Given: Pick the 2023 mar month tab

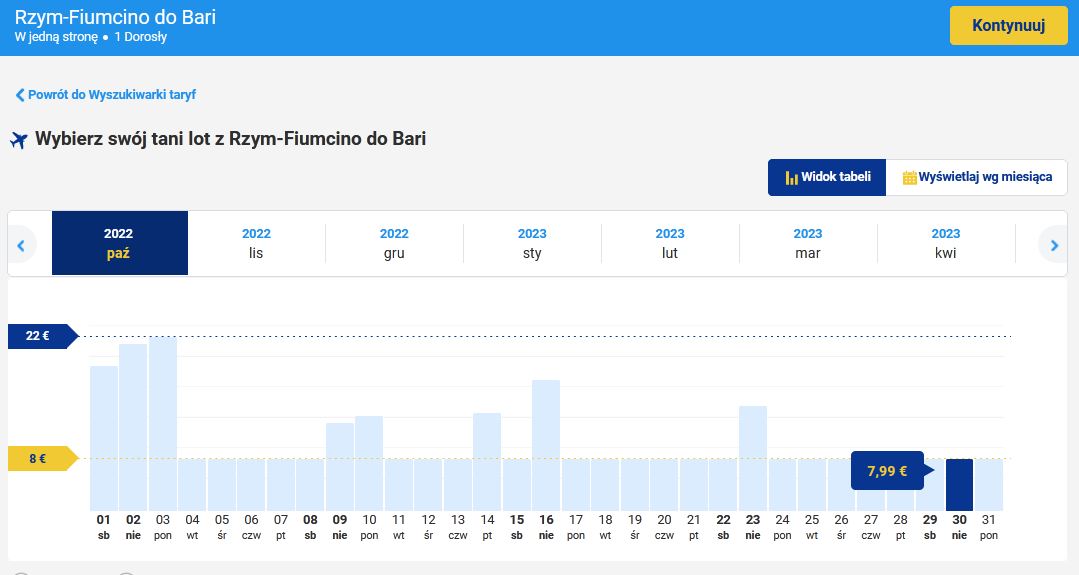Looking at the screenshot, I should [808, 243].
